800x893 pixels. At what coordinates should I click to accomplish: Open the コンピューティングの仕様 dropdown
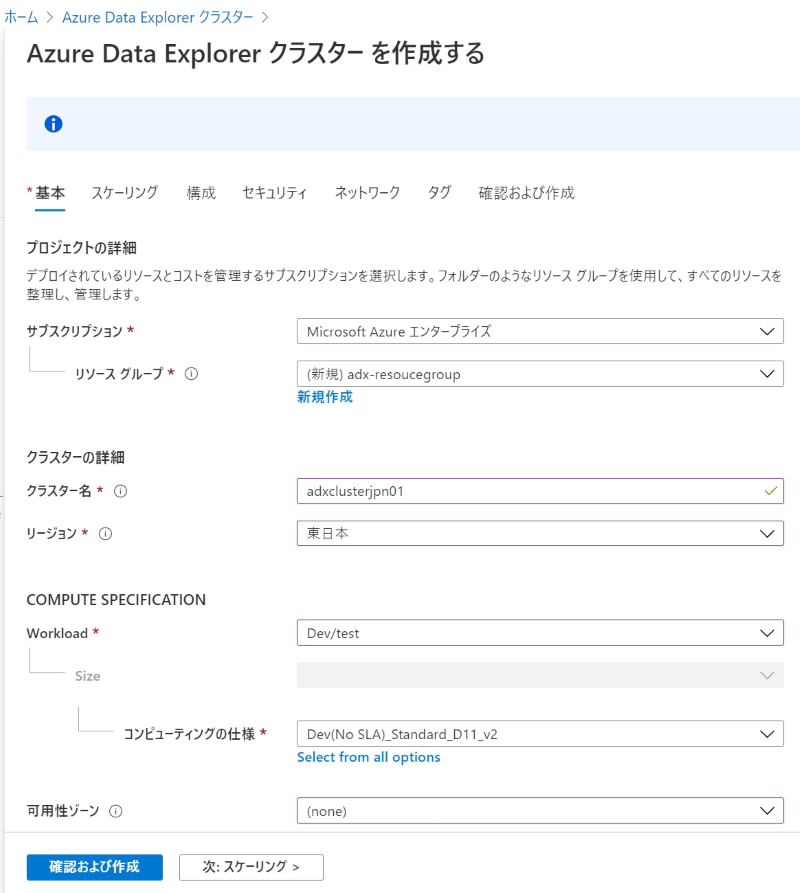540,734
